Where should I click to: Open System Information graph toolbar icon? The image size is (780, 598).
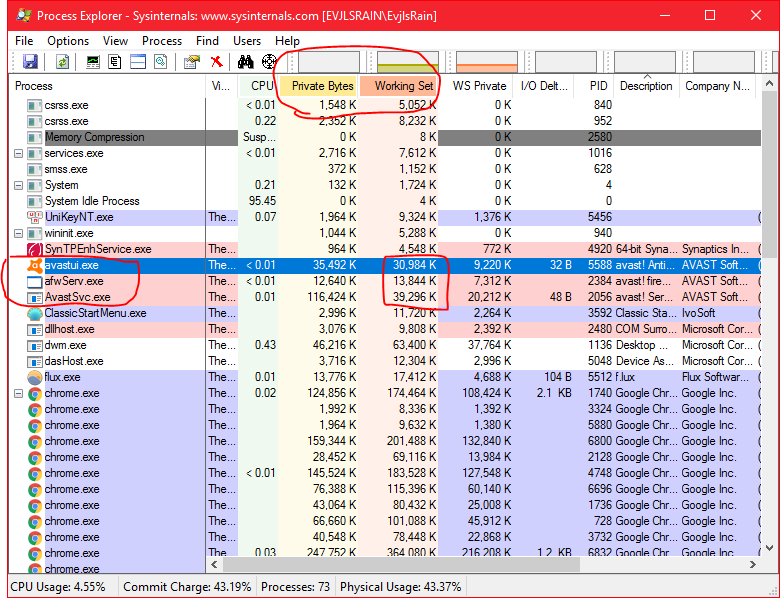(x=93, y=62)
